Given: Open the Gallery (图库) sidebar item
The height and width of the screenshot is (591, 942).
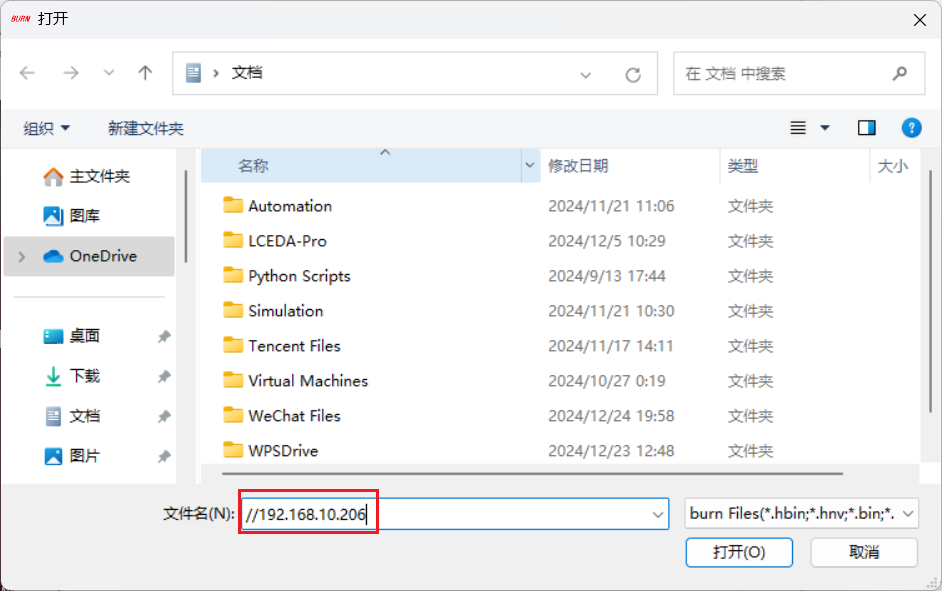Looking at the screenshot, I should (84, 216).
